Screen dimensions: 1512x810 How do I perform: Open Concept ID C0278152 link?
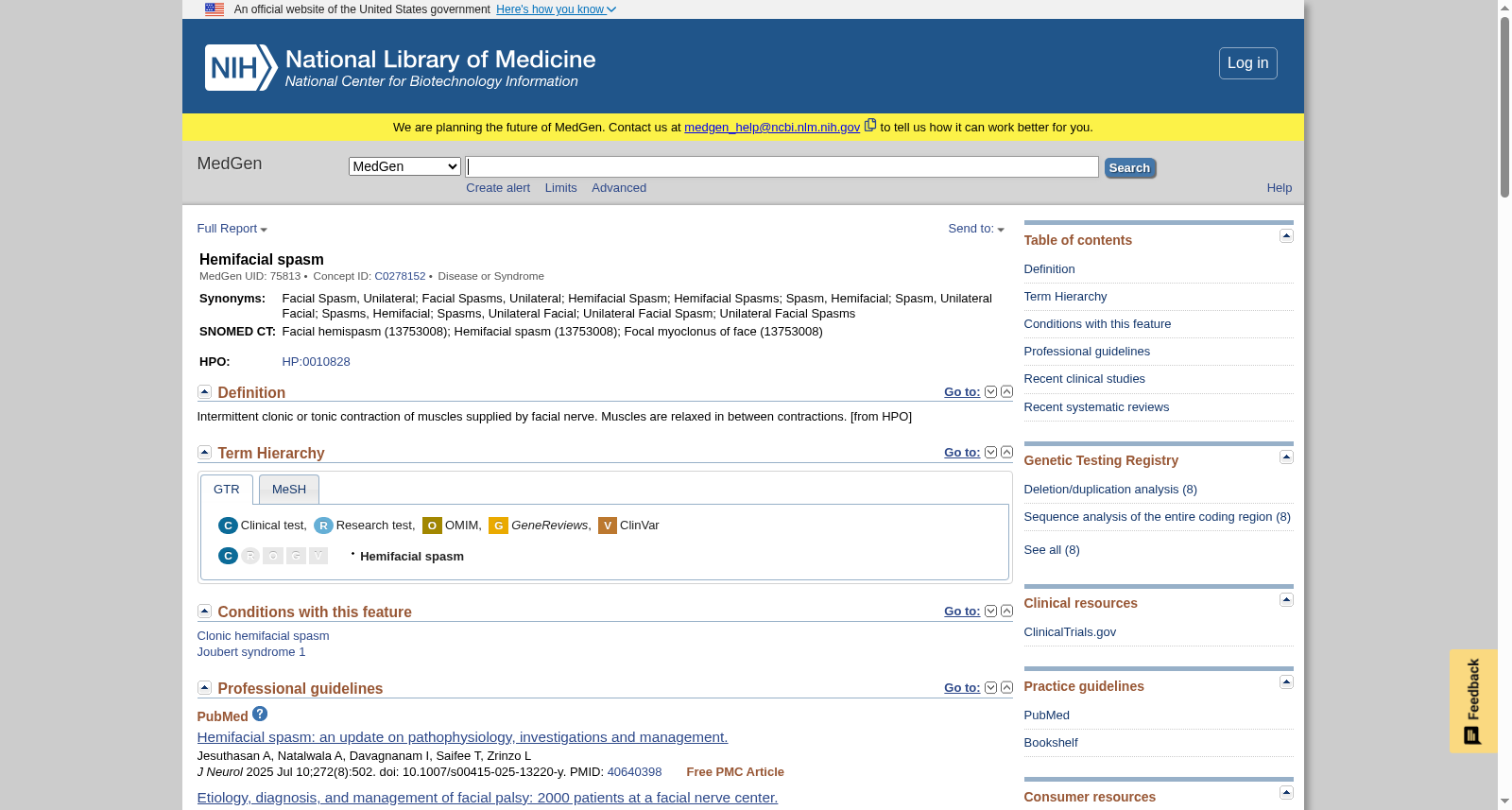coord(400,276)
